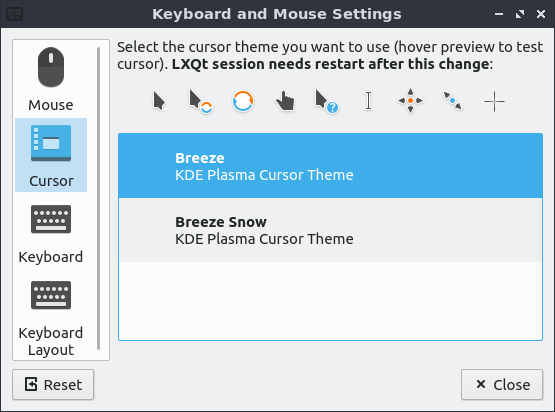The height and width of the screenshot is (412, 555).
Task: Click the Close button
Action: (502, 385)
